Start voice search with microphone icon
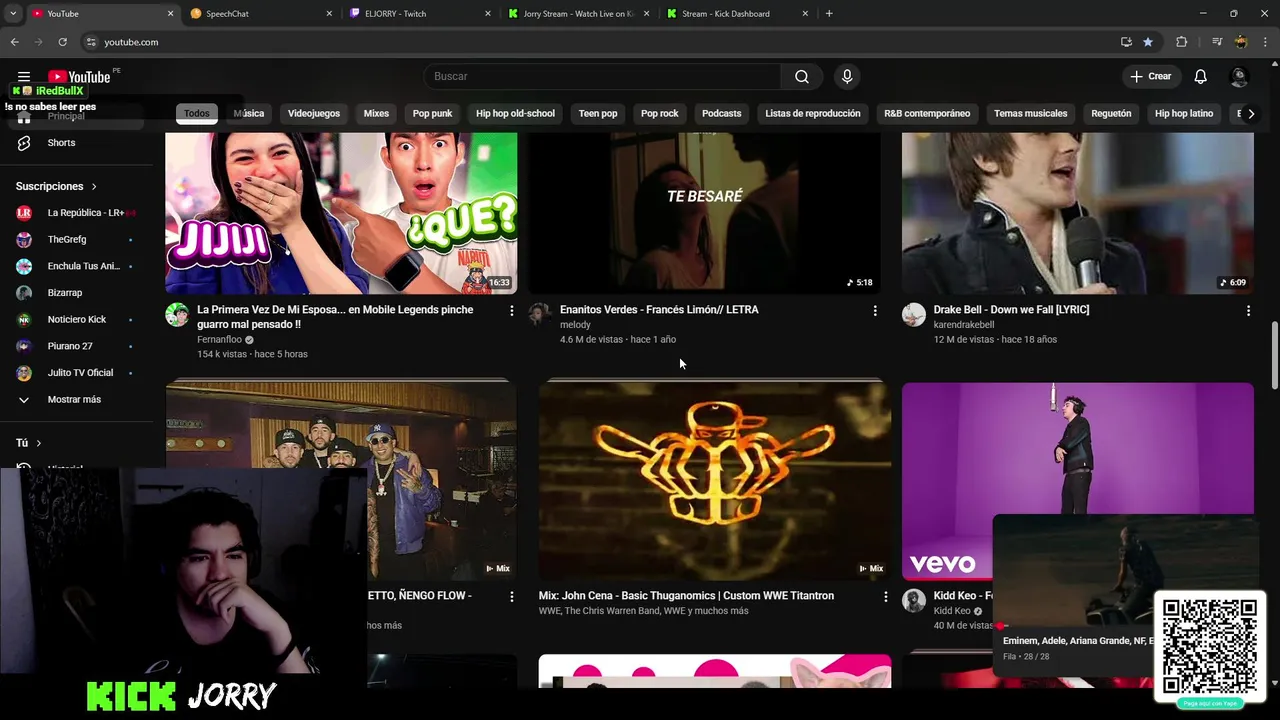The width and height of the screenshot is (1280, 720). coord(847,76)
